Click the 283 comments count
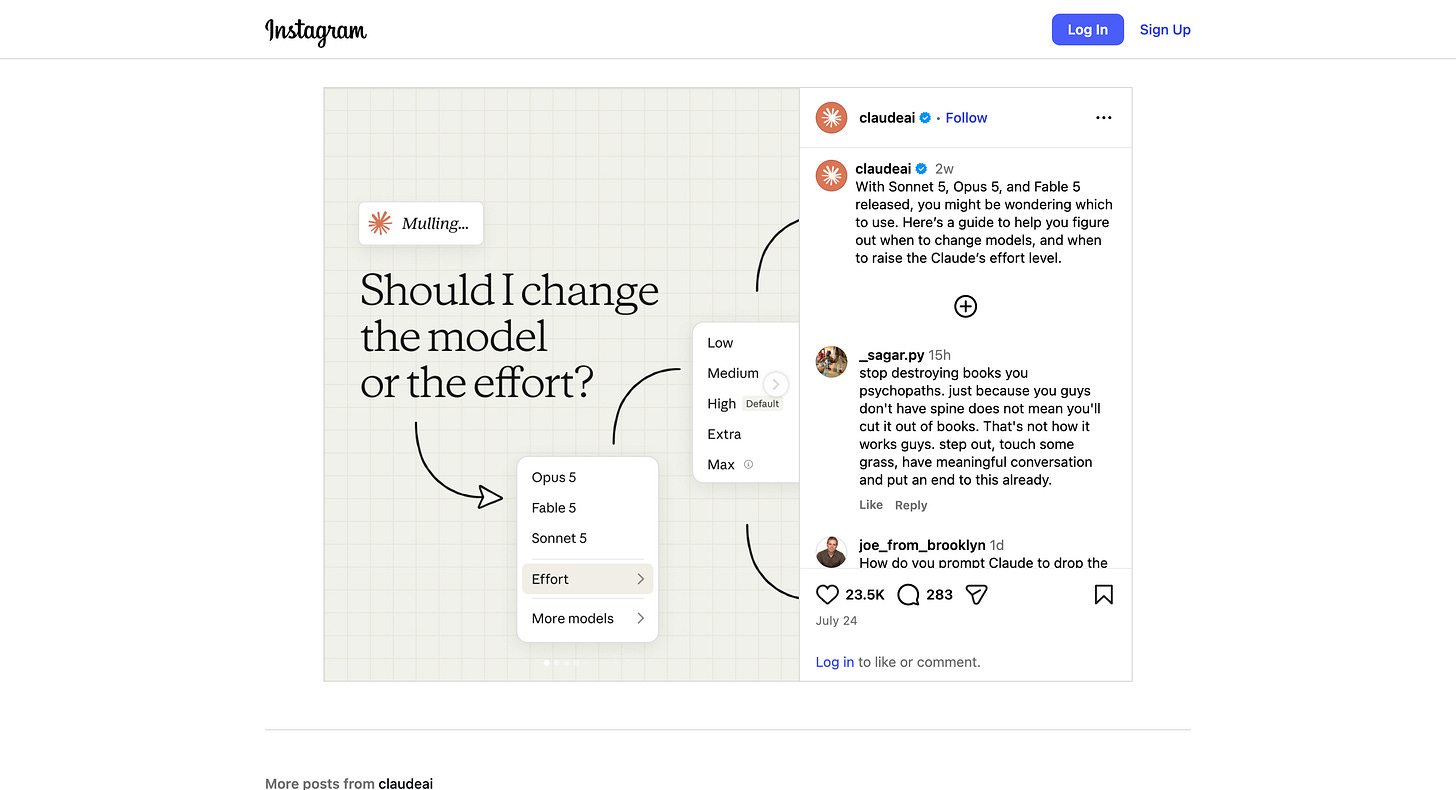The image size is (1456, 790). pos(940,595)
